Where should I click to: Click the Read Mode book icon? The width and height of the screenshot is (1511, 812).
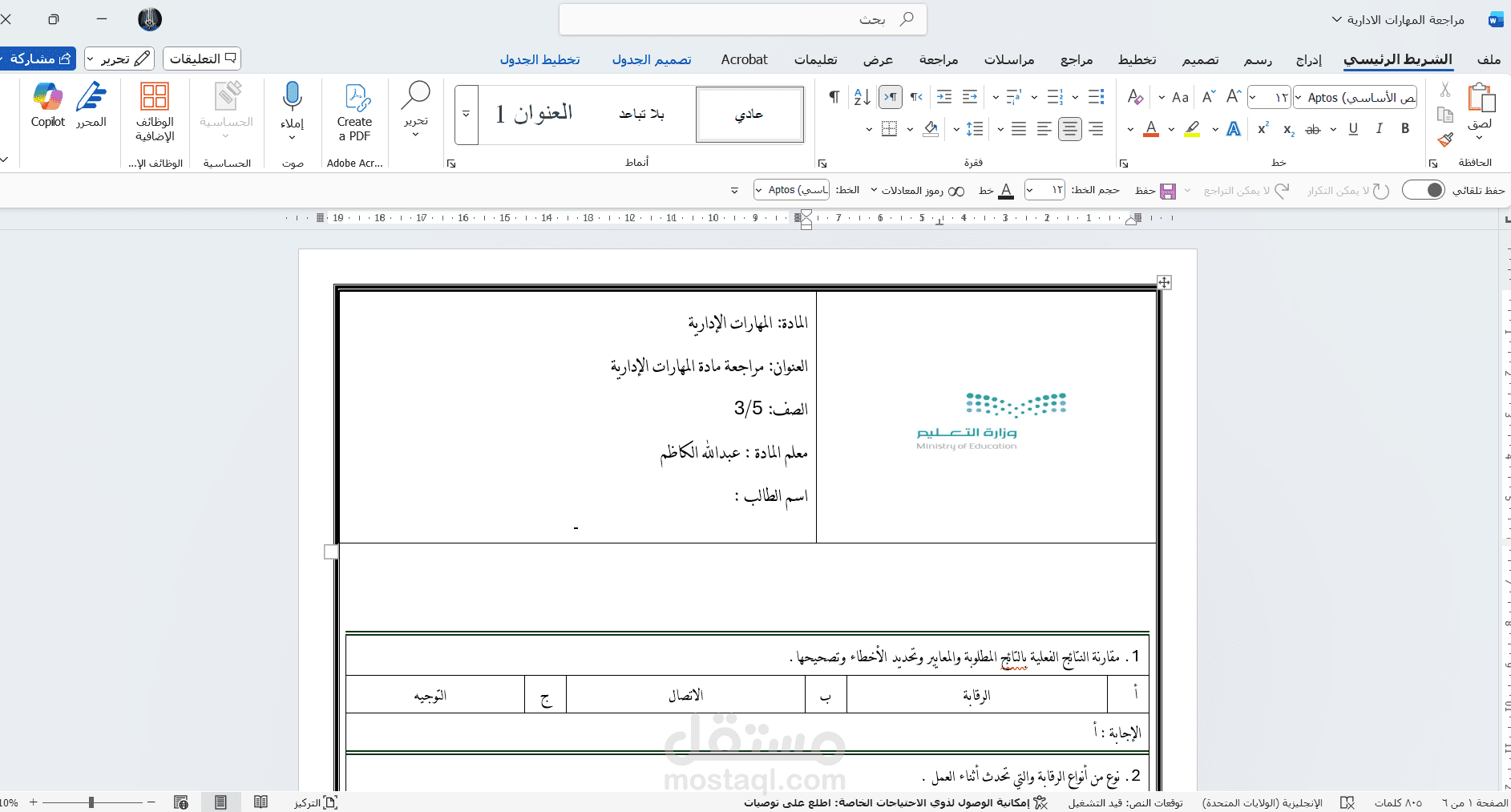pyautogui.click(x=261, y=802)
